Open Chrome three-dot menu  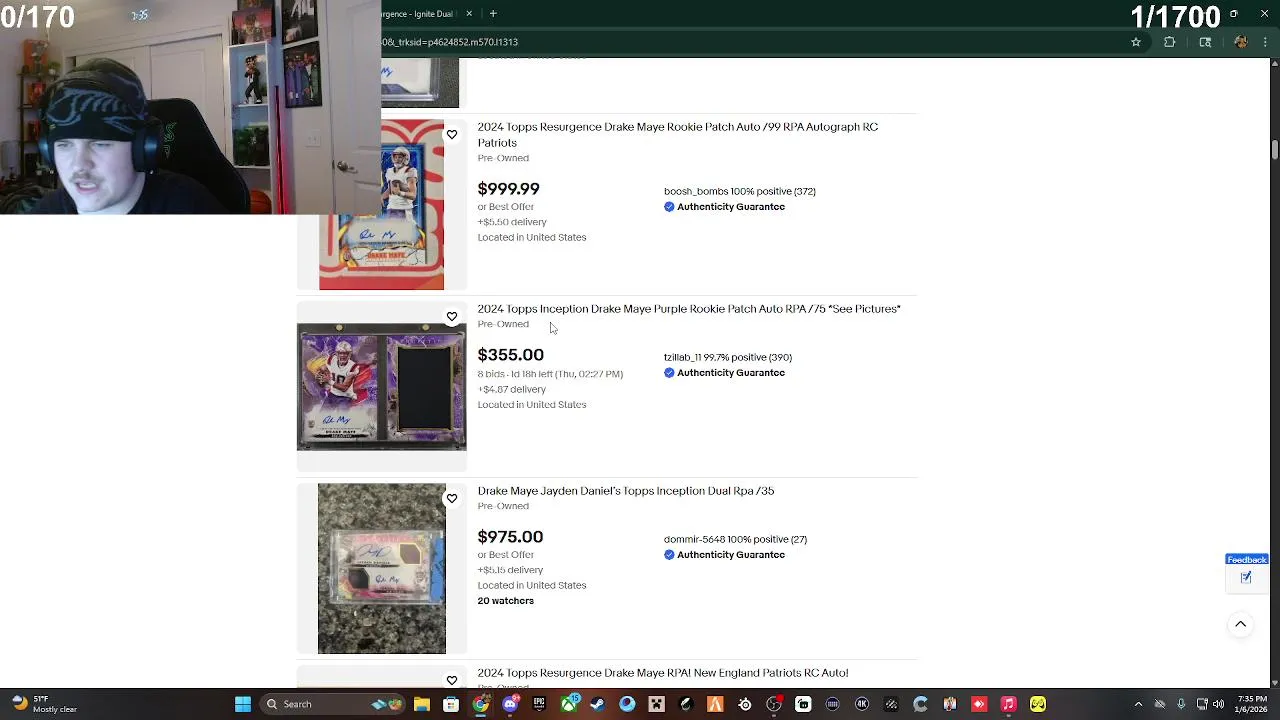click(1267, 42)
